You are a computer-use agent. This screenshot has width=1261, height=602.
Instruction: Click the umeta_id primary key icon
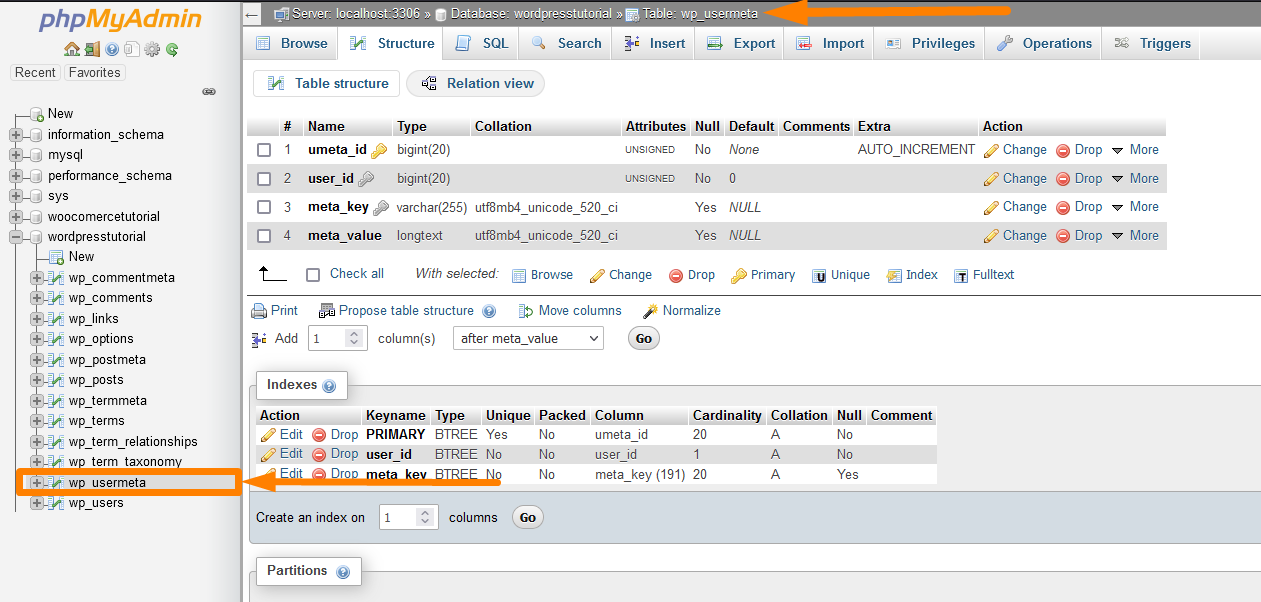click(379, 151)
